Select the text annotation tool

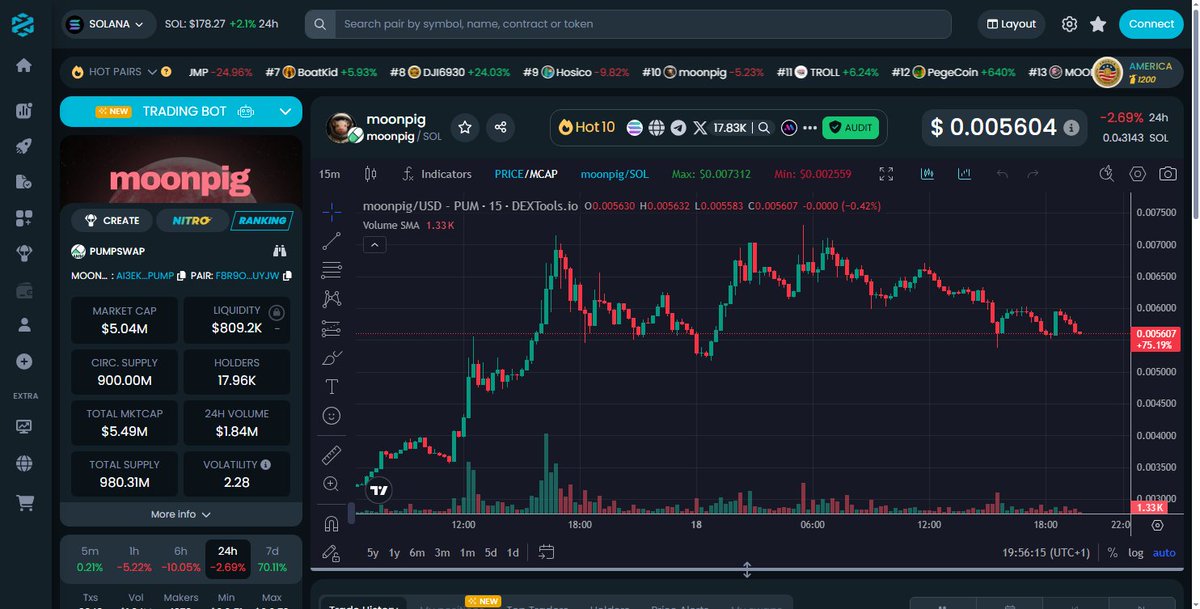pos(332,386)
